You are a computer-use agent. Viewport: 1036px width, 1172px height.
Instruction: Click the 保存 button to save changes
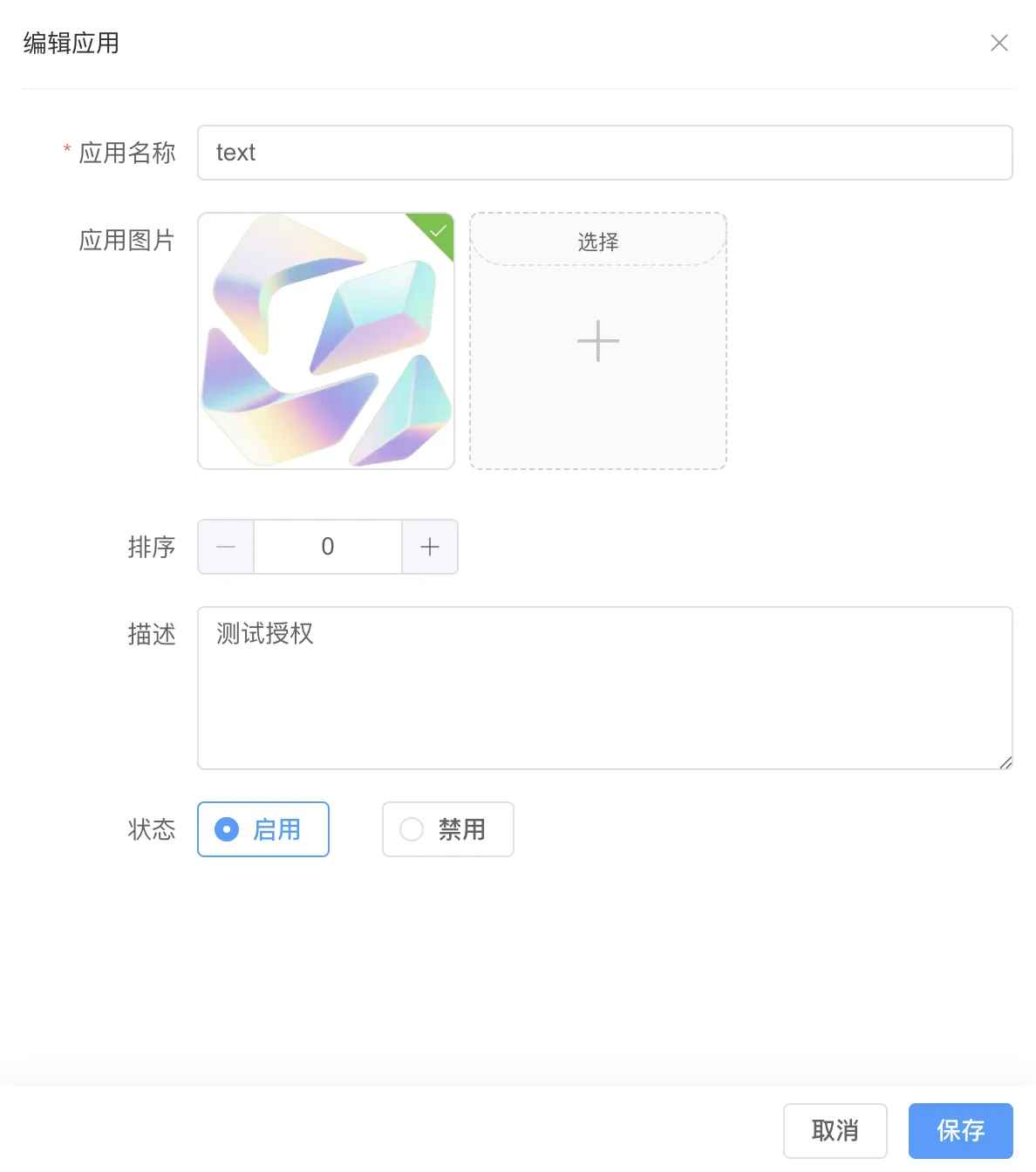960,1130
